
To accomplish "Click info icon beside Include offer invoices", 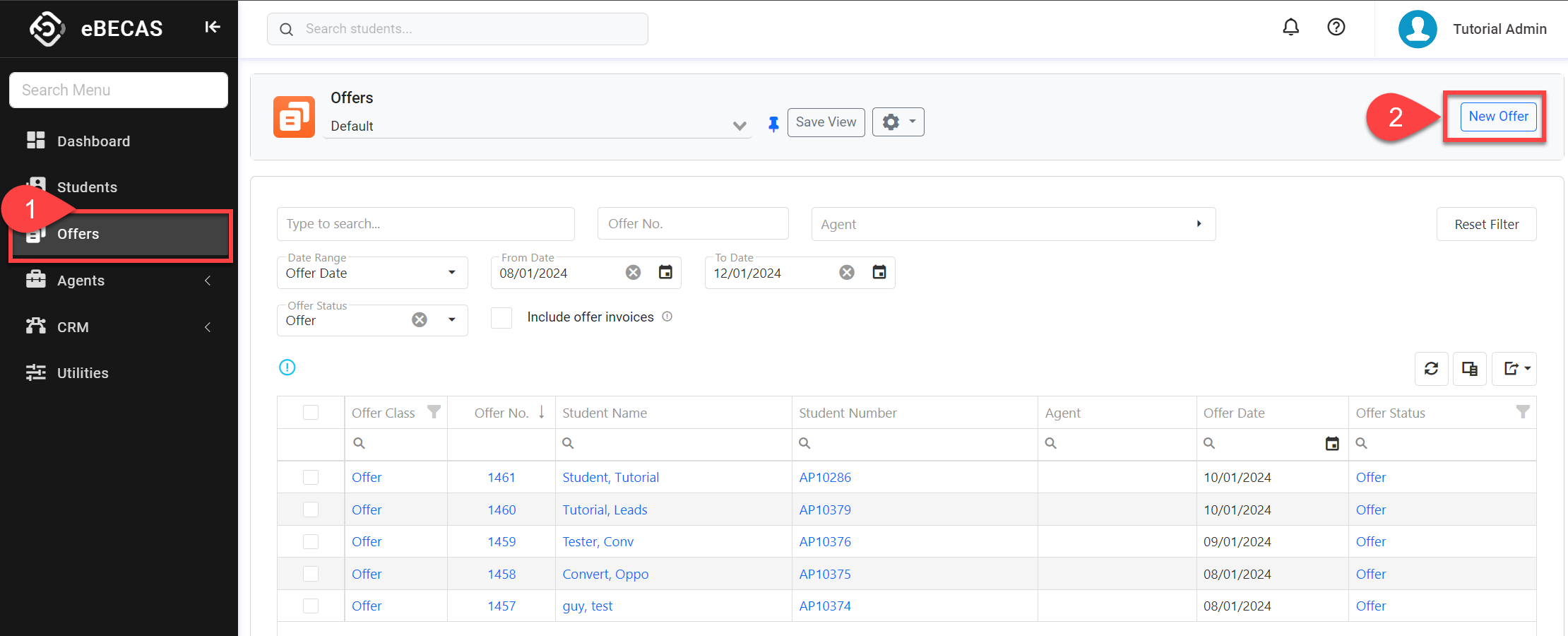I will pyautogui.click(x=667, y=317).
